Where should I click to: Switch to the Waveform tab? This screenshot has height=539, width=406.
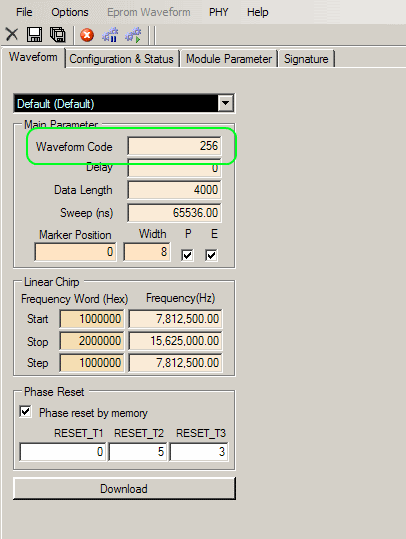click(x=33, y=57)
